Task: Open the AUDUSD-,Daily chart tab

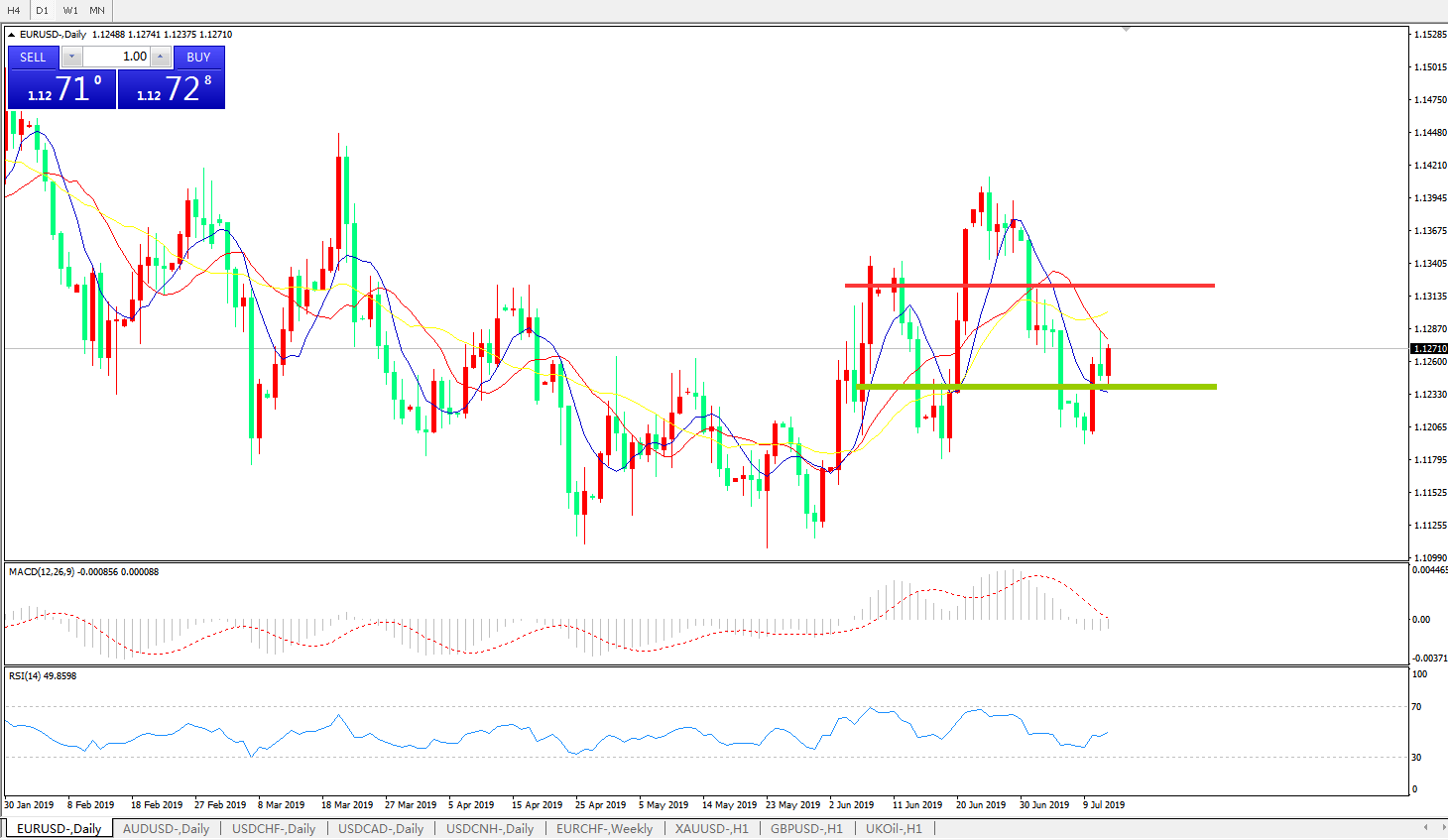Action: click(166, 828)
